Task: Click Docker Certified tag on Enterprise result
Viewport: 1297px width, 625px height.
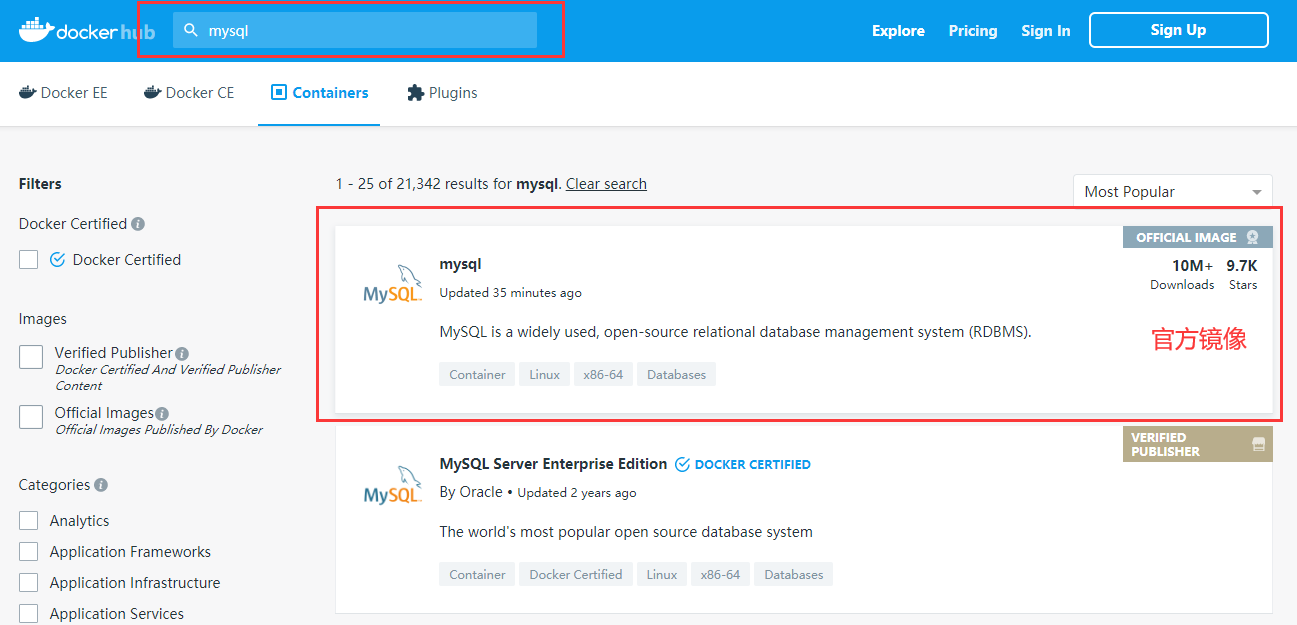Action: click(x=576, y=575)
